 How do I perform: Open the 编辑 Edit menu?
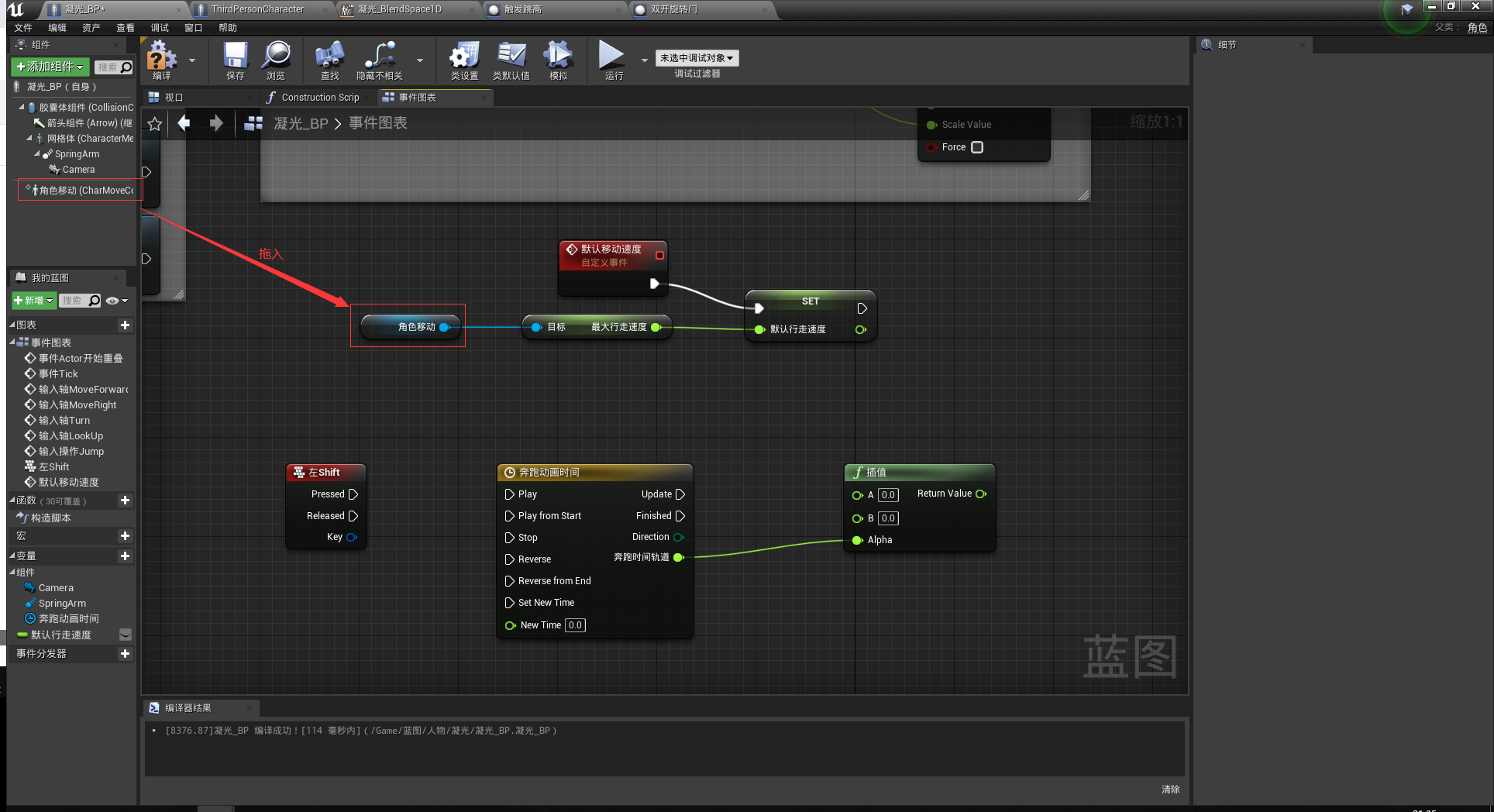coord(57,28)
